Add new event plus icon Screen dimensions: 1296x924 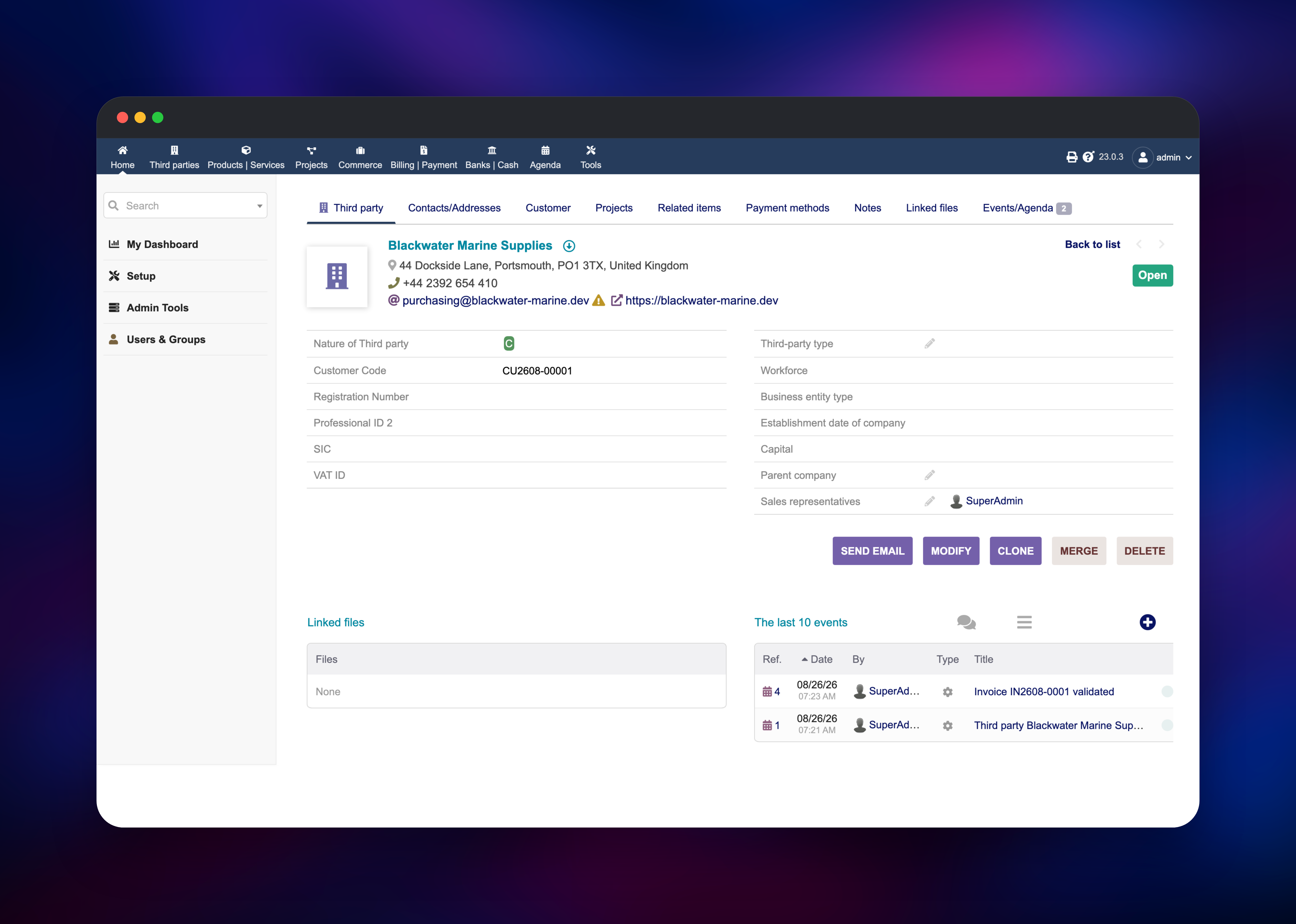click(x=1147, y=622)
